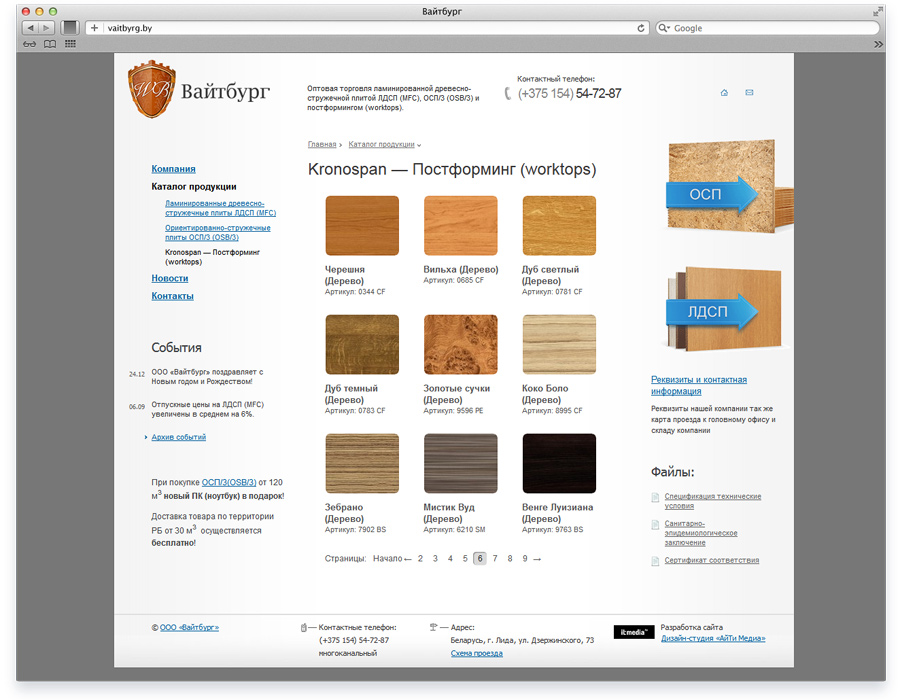This screenshot has width=900, height=700.
Task: Open Ориентированно-стружечные плиты ОСП/3 link
Action: (x=218, y=232)
